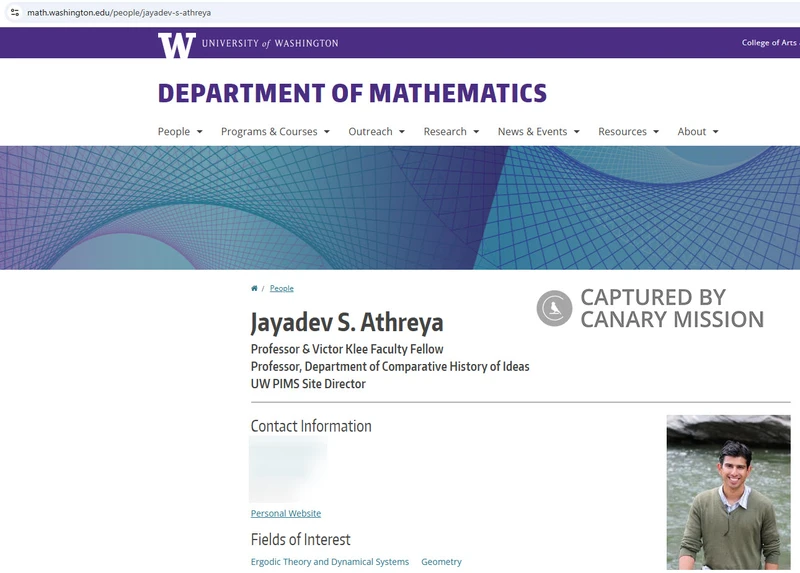Viewport: 800px width, 573px height.
Task: Open Ergodic Theory and Dynamical Systems link
Action: pos(330,562)
